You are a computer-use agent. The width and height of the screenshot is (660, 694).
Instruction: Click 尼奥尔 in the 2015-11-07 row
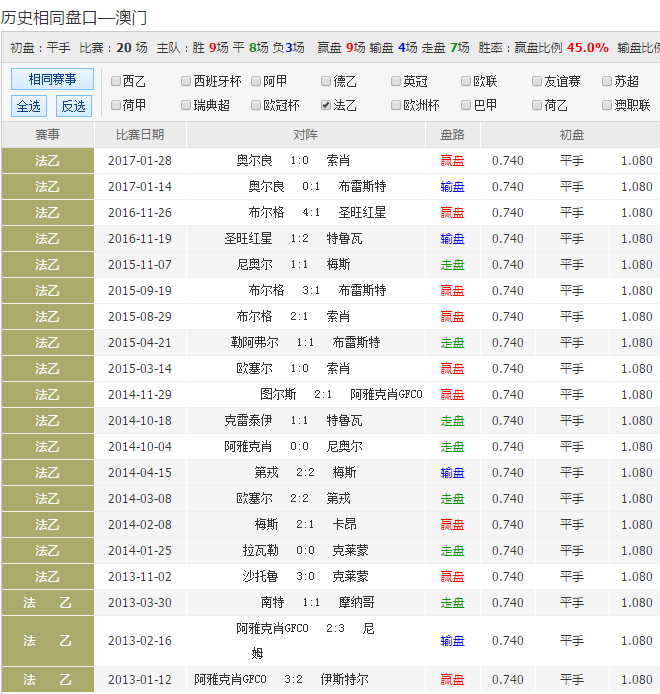coord(254,265)
